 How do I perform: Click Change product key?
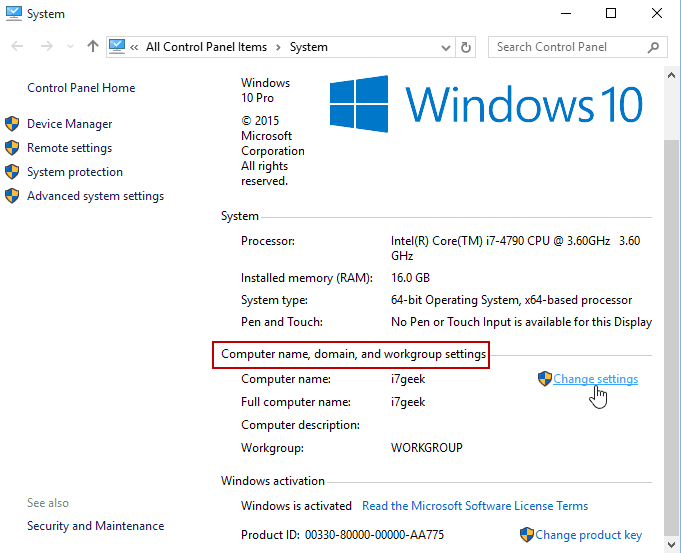pyautogui.click(x=588, y=535)
